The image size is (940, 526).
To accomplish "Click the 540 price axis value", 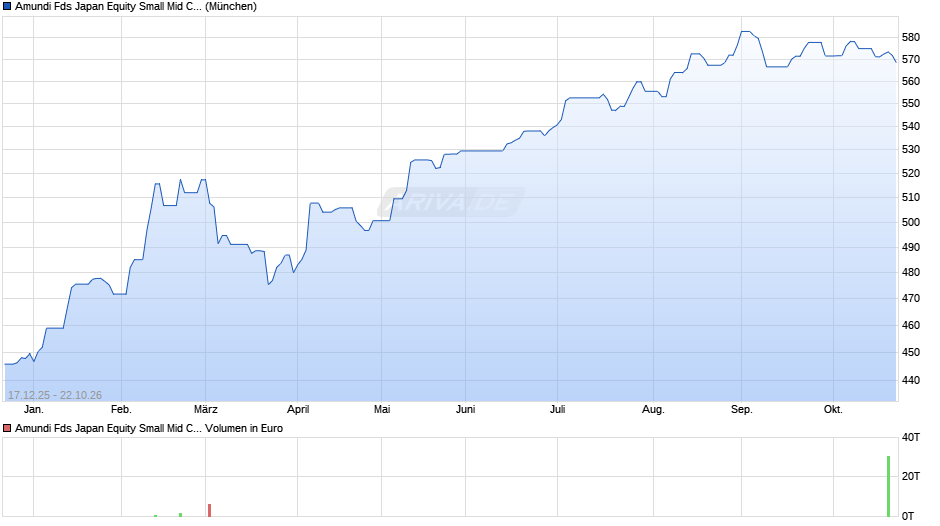I will 911,127.
